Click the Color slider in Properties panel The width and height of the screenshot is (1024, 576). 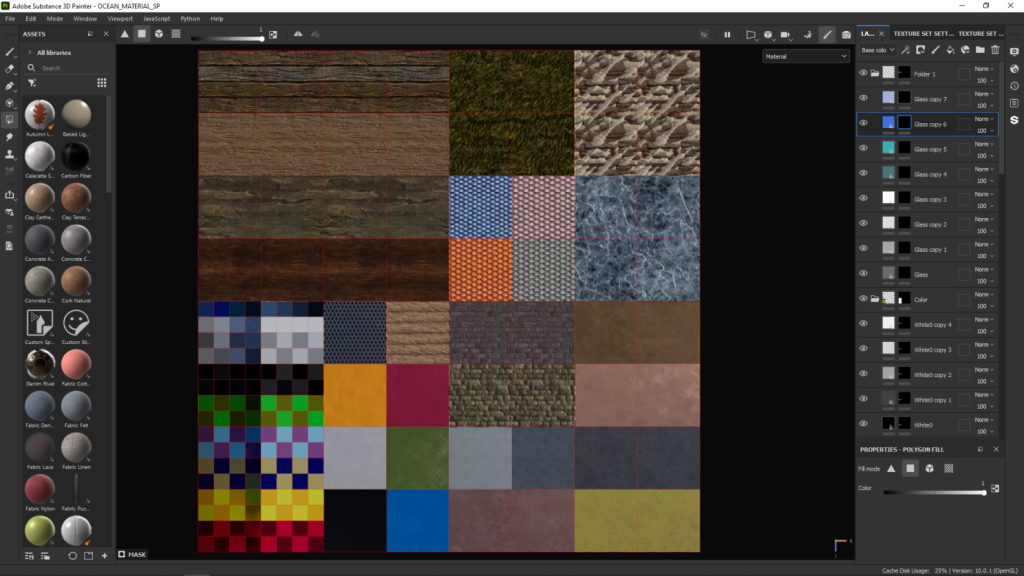[x=934, y=492]
